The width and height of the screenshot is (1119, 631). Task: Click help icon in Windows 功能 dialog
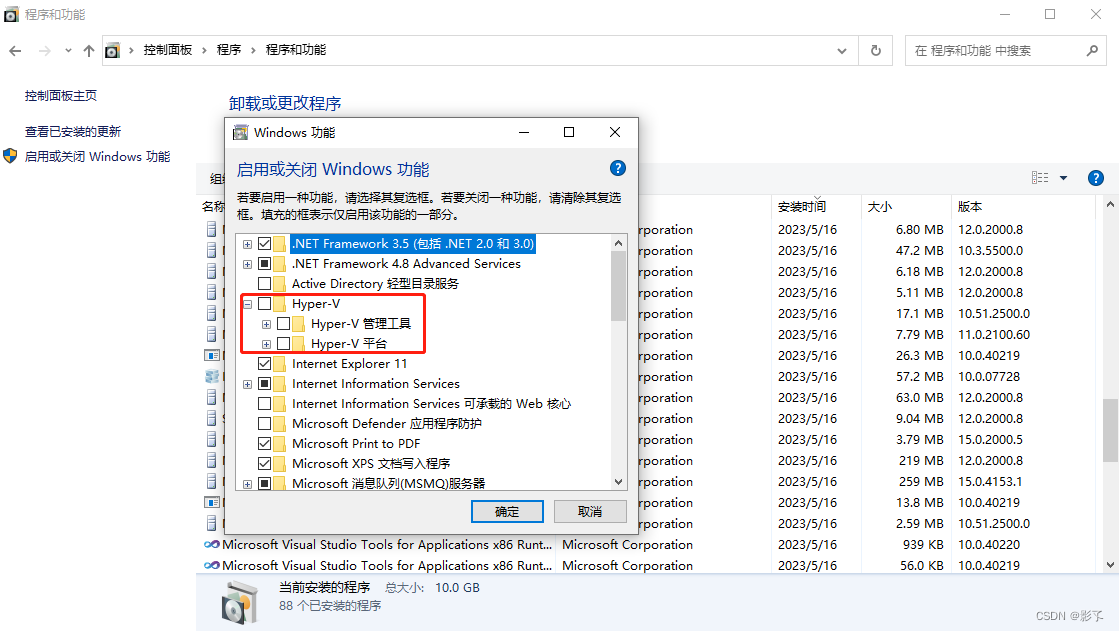(617, 168)
